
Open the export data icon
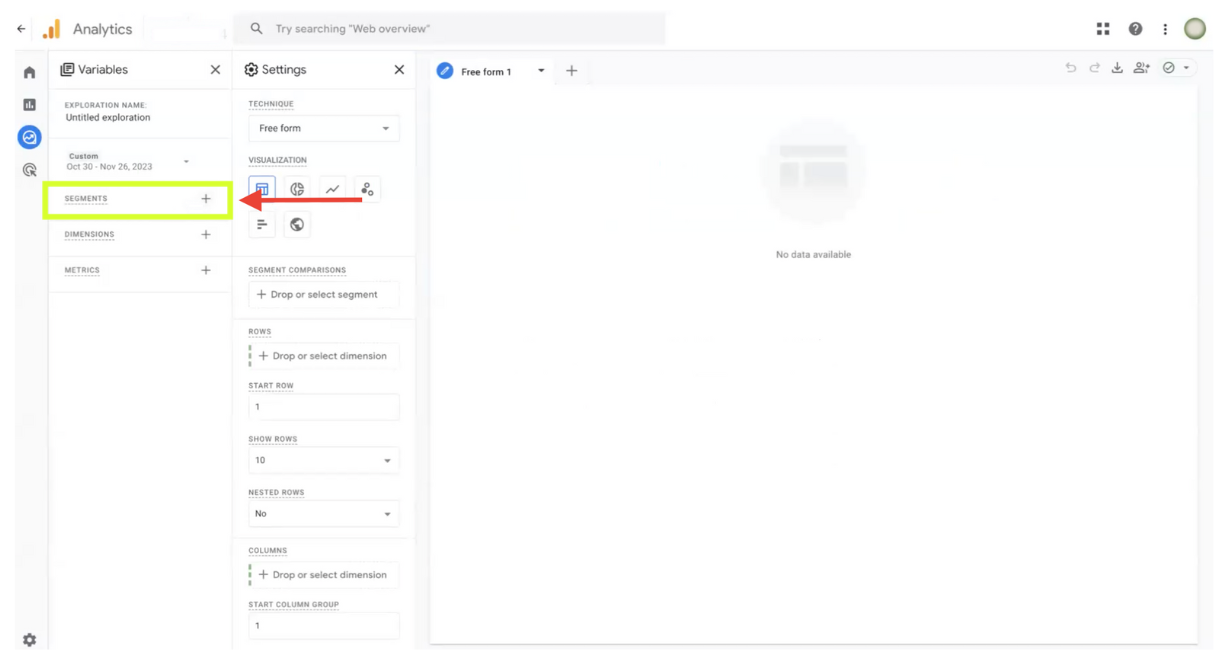(x=1117, y=66)
